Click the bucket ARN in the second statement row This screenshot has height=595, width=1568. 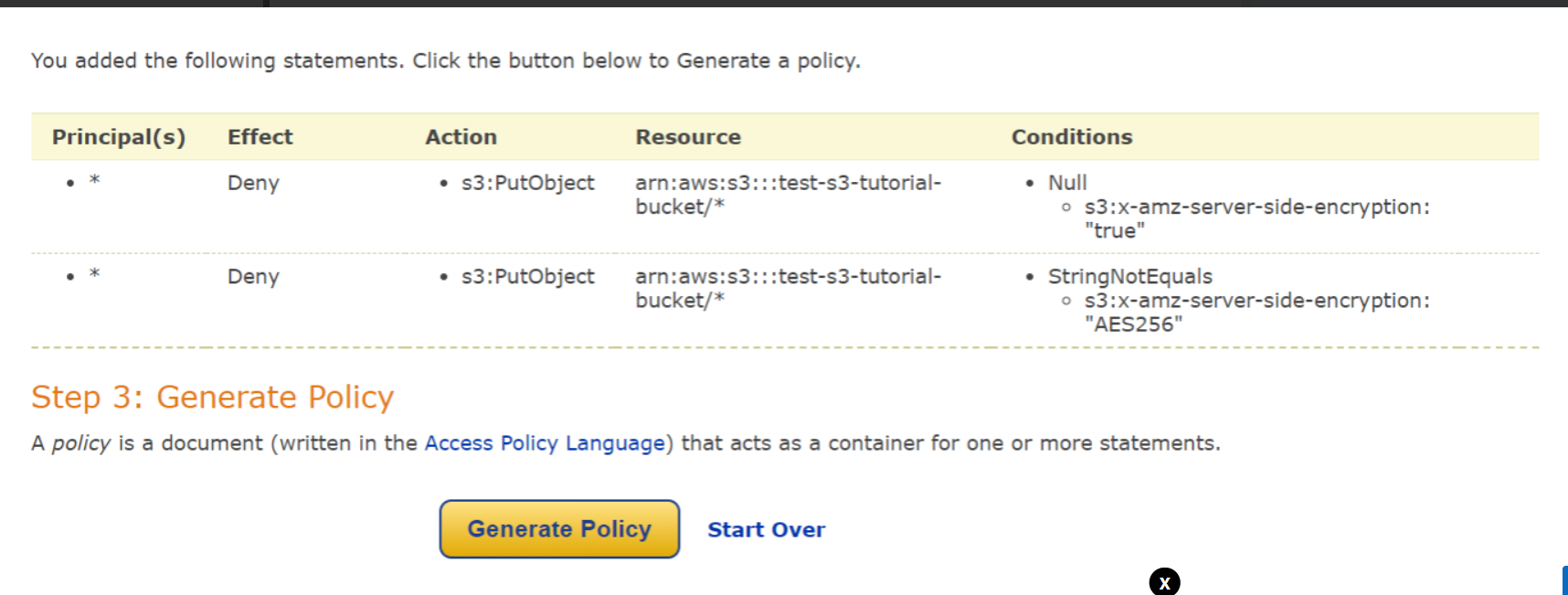tap(788, 289)
